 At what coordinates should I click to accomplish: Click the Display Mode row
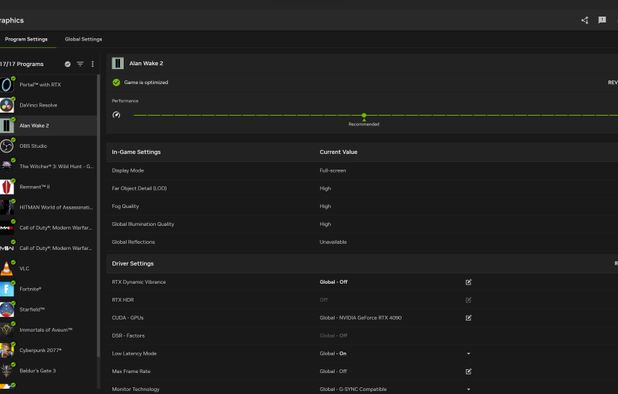tap(363, 171)
